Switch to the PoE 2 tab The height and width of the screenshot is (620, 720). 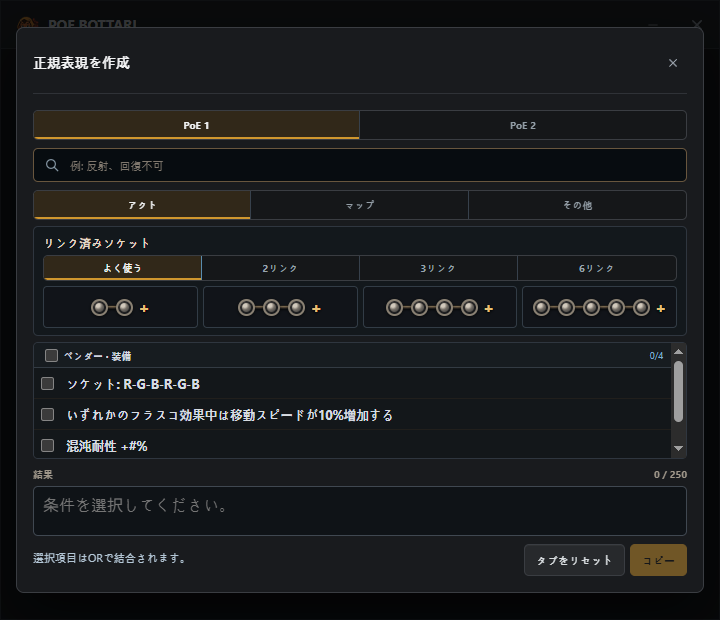(523, 125)
